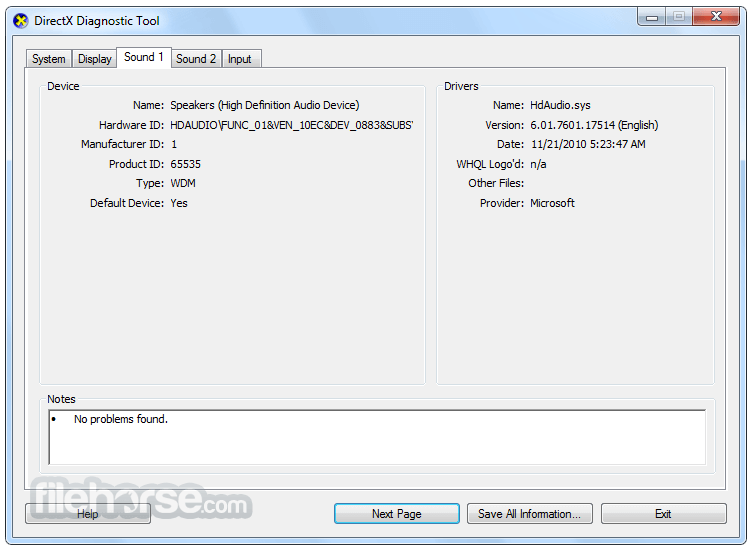The height and width of the screenshot is (549, 753).
Task: Click Default Device value 'Yes'
Action: click(x=179, y=203)
